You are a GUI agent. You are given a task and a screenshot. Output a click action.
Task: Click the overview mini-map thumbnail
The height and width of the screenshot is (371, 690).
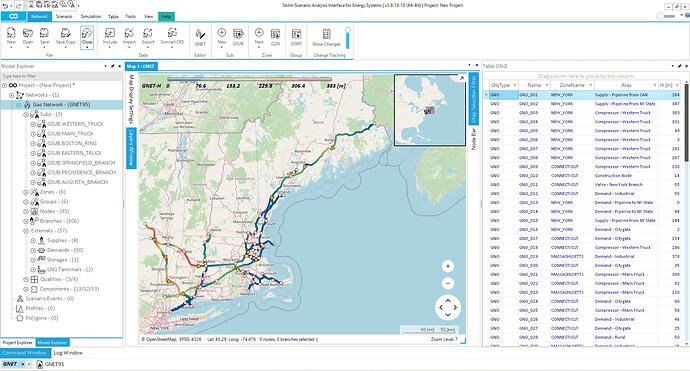tap(429, 110)
